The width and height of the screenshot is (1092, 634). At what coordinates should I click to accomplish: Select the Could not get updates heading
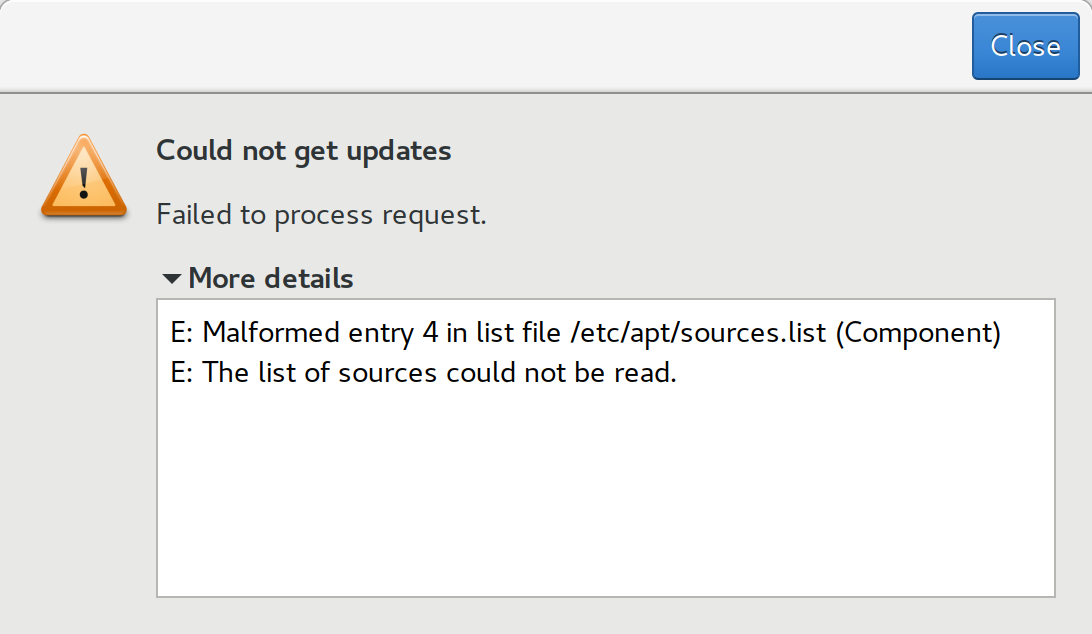tap(304, 151)
